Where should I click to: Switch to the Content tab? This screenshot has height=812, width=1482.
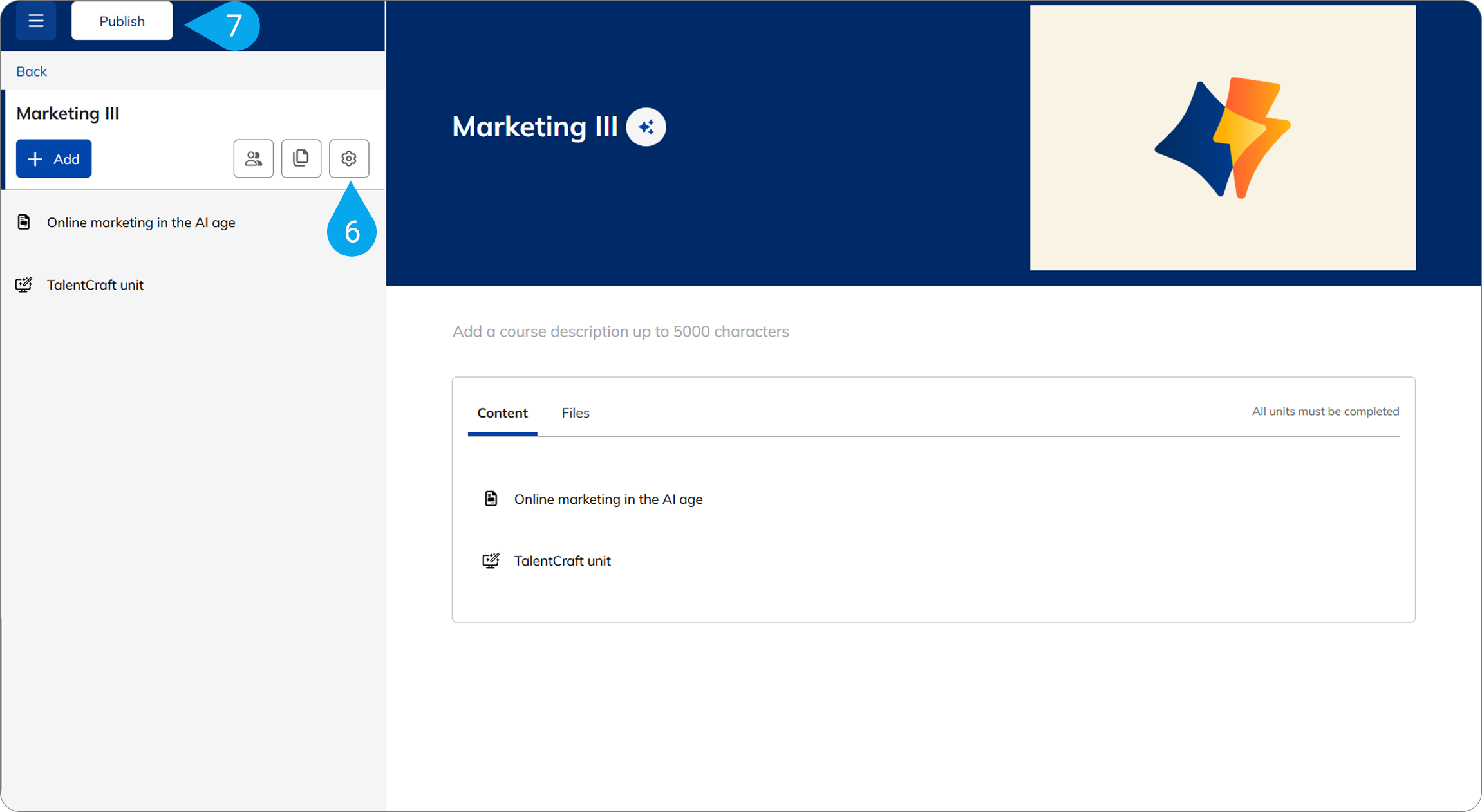502,413
